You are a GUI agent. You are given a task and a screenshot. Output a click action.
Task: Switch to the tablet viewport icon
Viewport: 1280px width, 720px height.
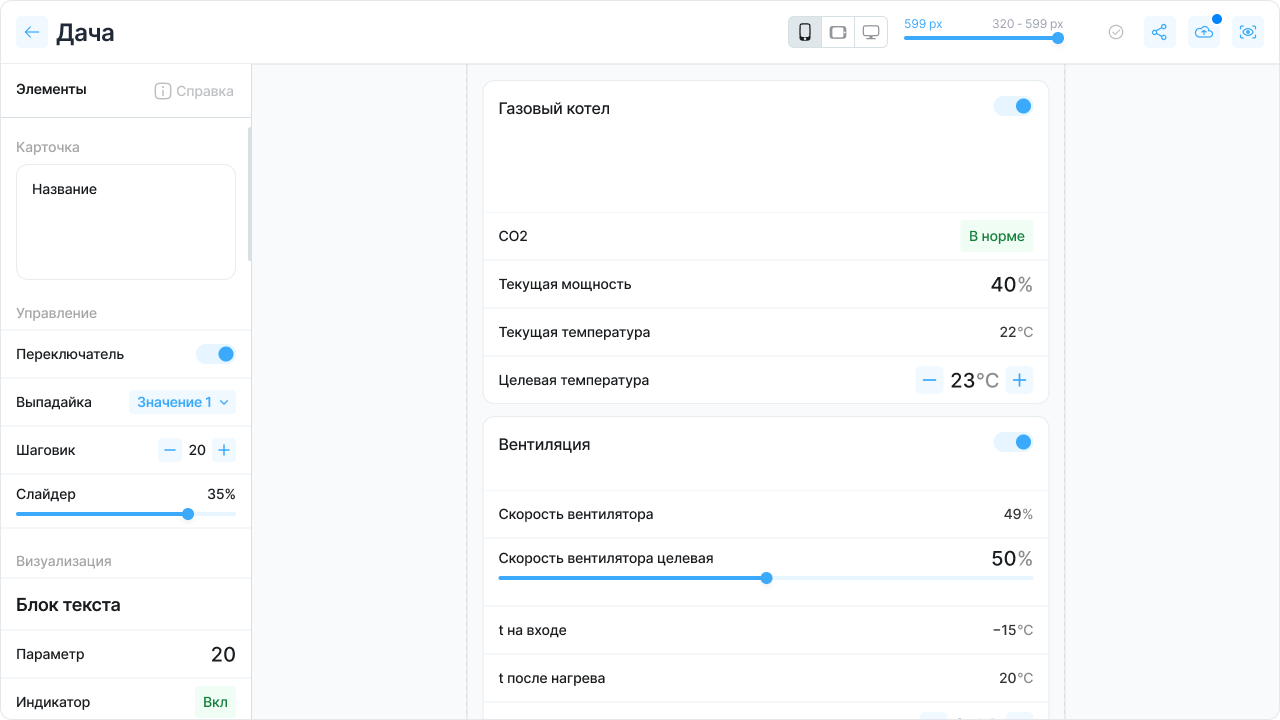[x=838, y=32]
